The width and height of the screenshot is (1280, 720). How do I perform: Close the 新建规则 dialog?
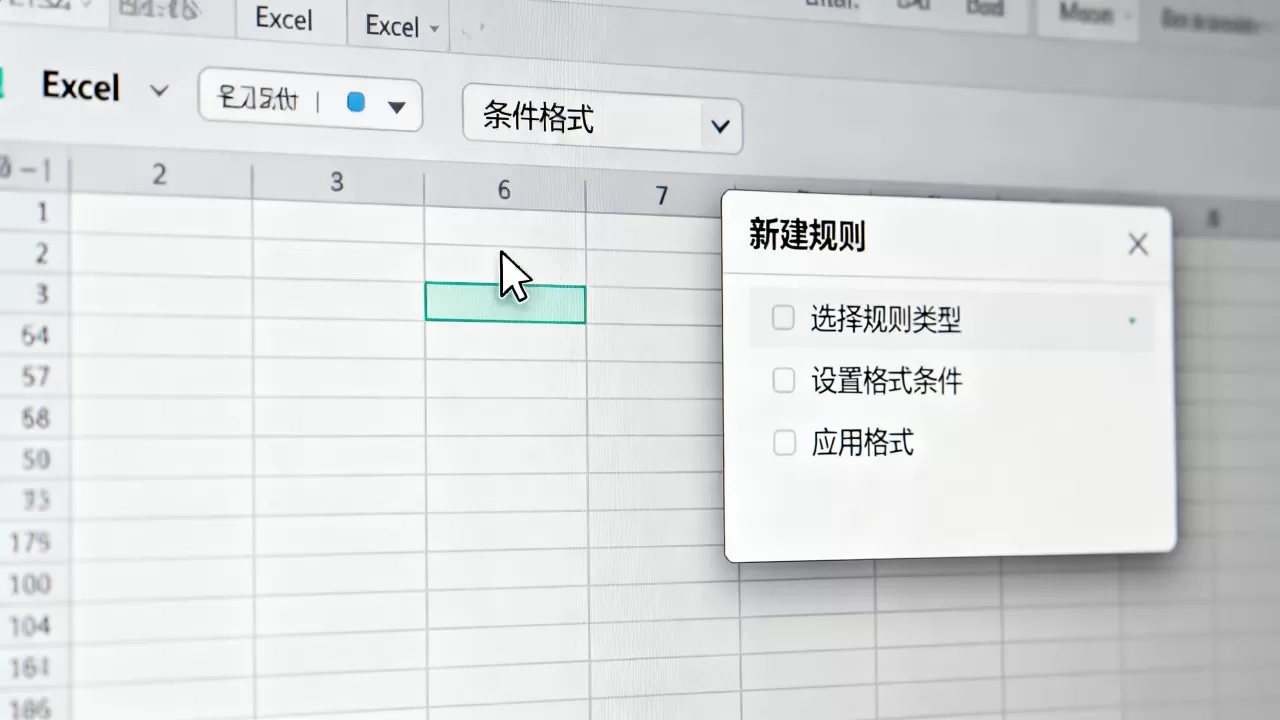(1138, 244)
